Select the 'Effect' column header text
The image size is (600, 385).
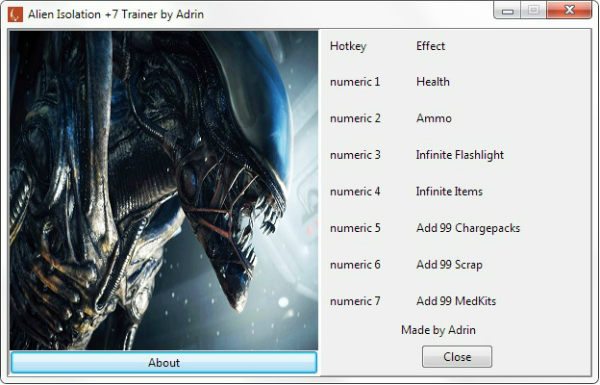[x=430, y=46]
